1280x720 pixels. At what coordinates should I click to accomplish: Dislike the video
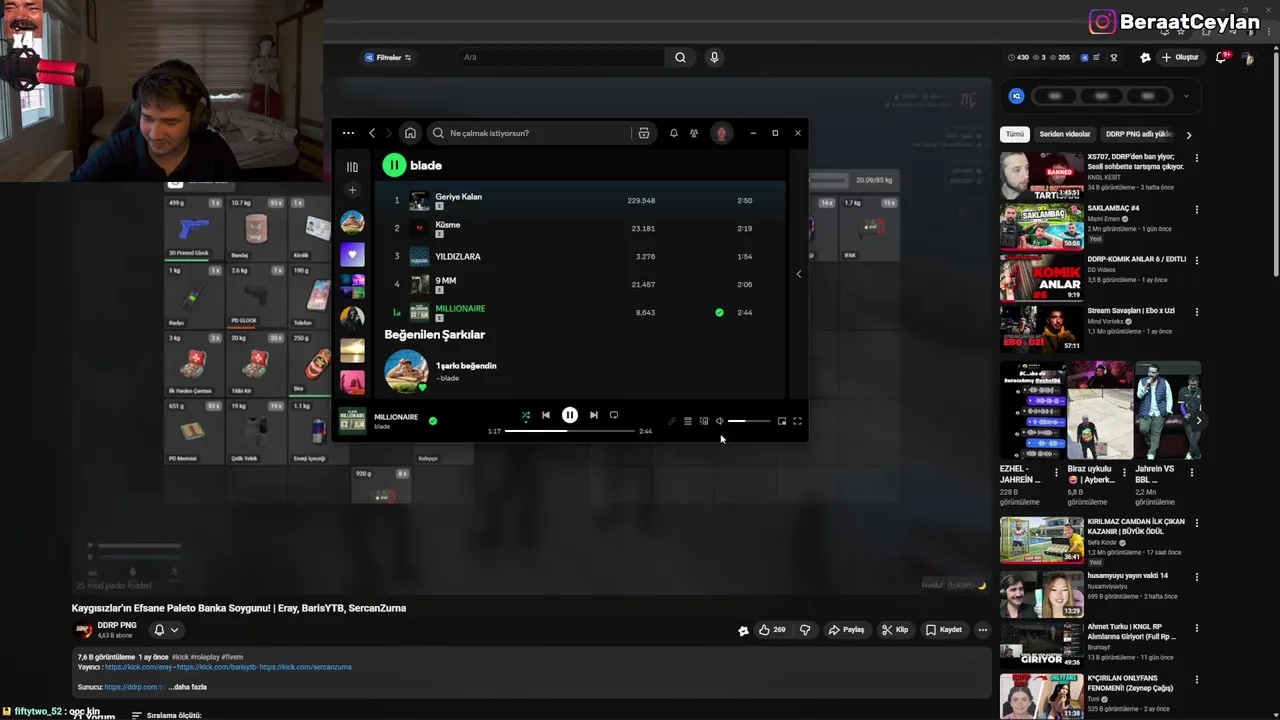[x=805, y=630]
